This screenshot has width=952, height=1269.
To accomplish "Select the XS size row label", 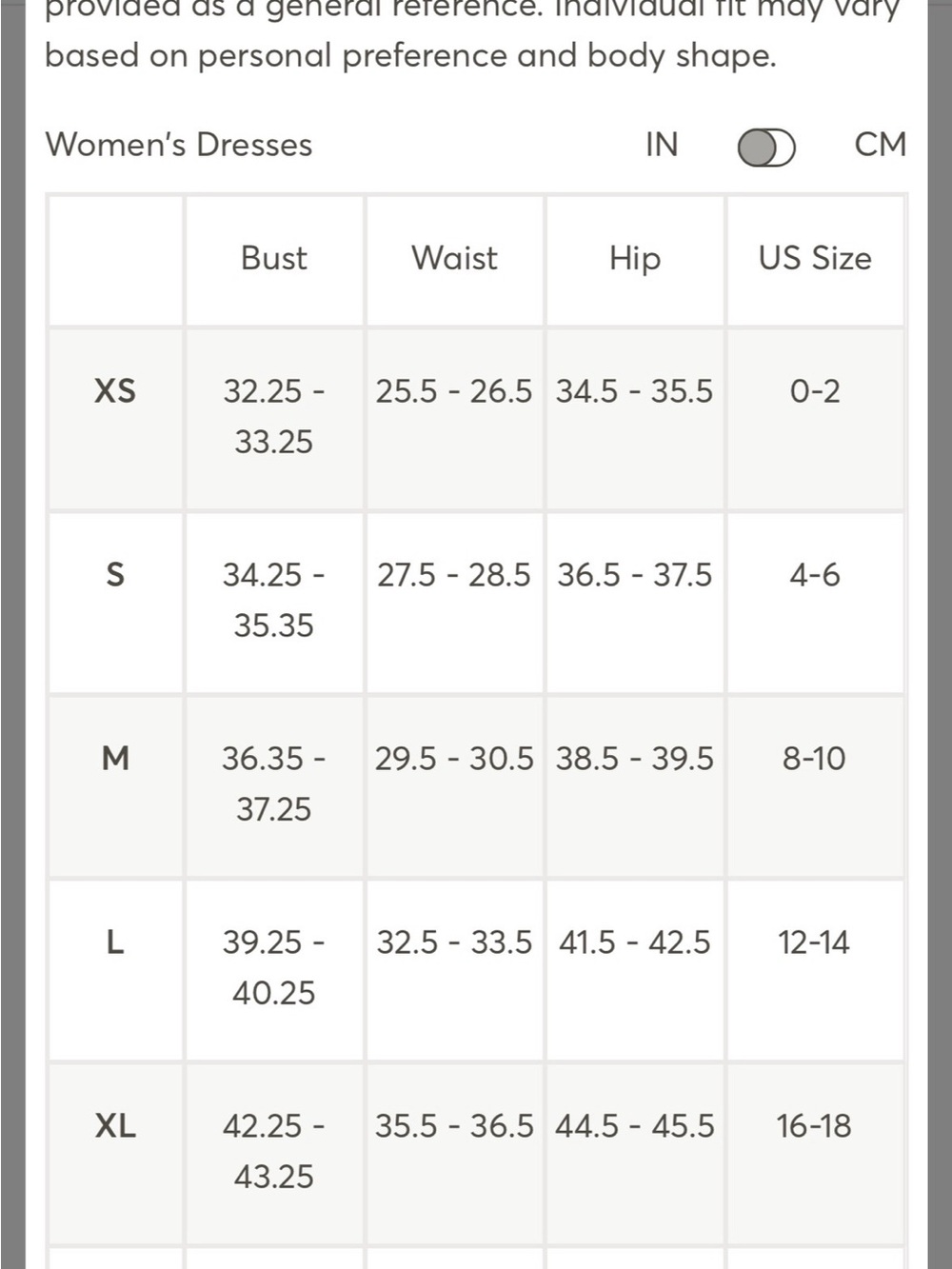I will point(115,390).
